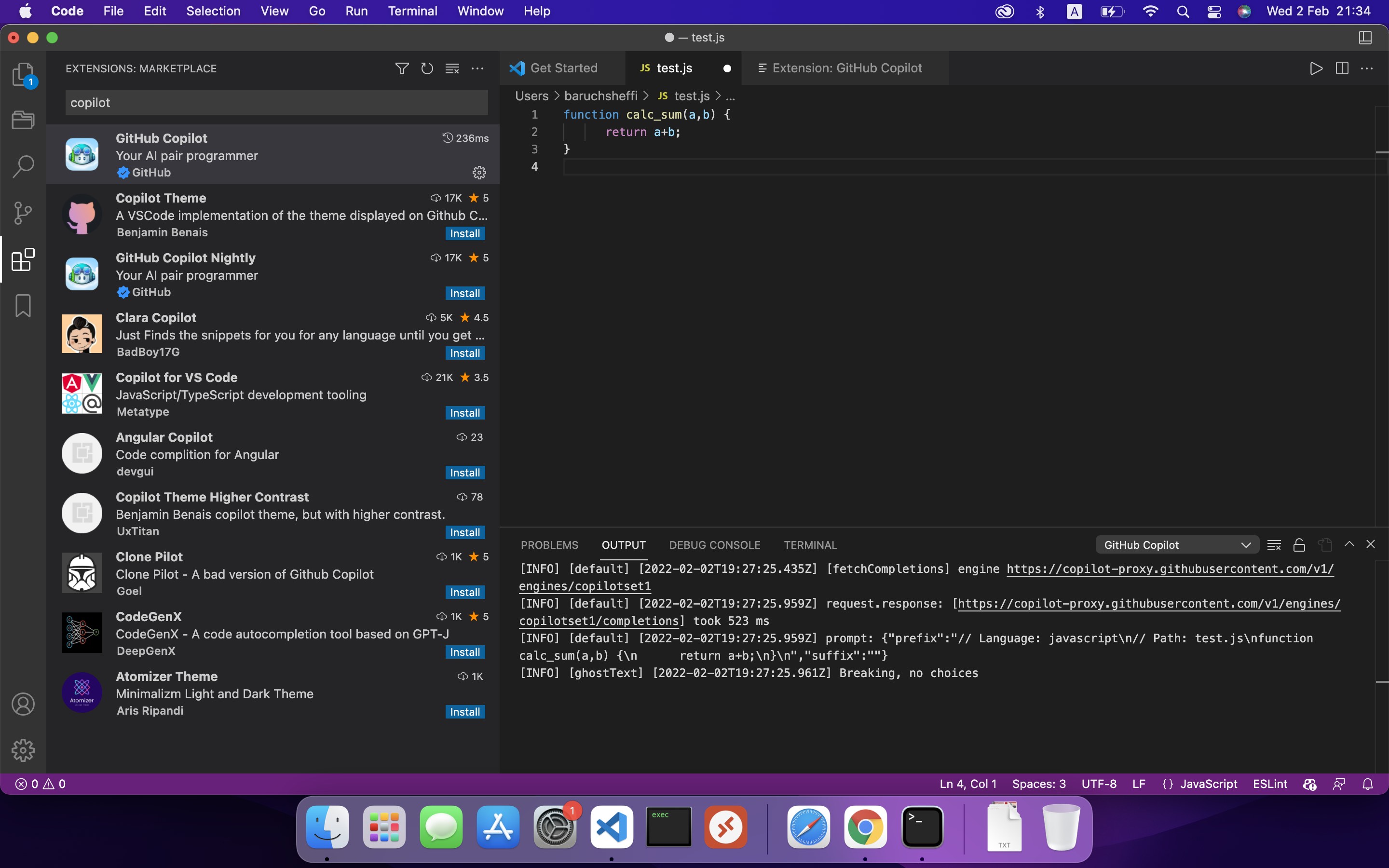Open the Search view icon
Viewport: 1389px width, 868px height.
pyautogui.click(x=23, y=166)
